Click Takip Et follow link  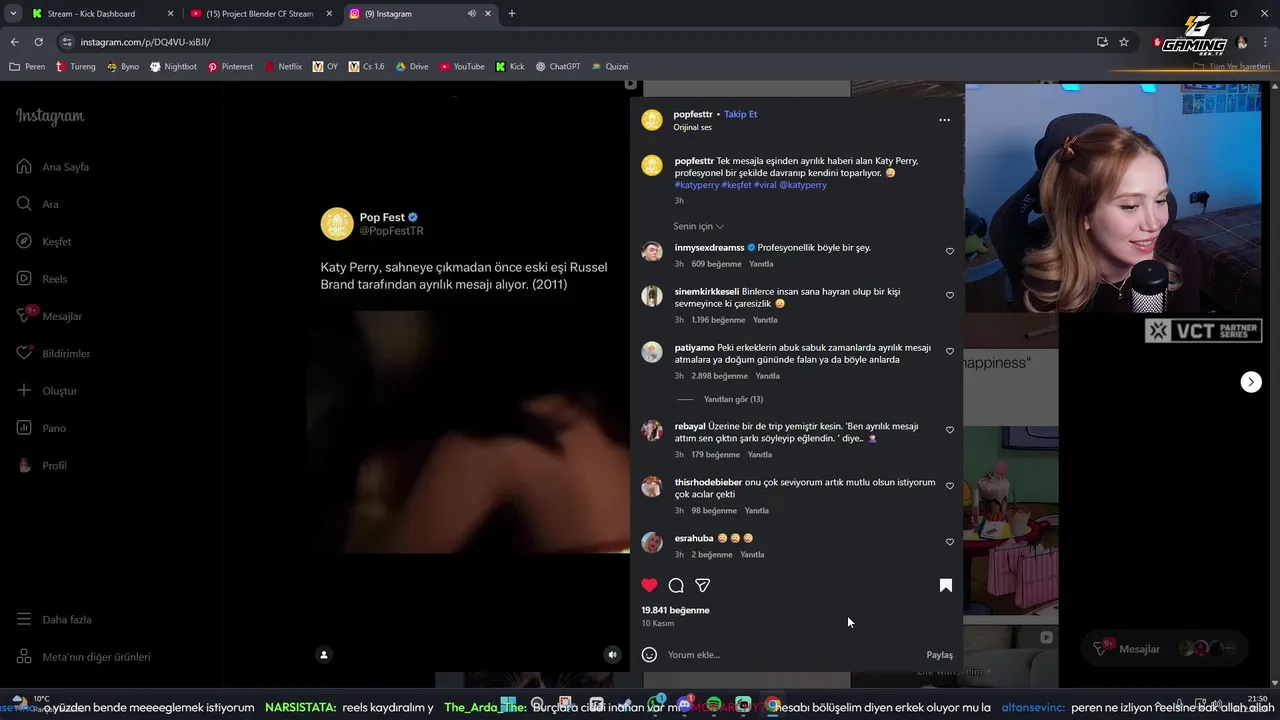(741, 114)
